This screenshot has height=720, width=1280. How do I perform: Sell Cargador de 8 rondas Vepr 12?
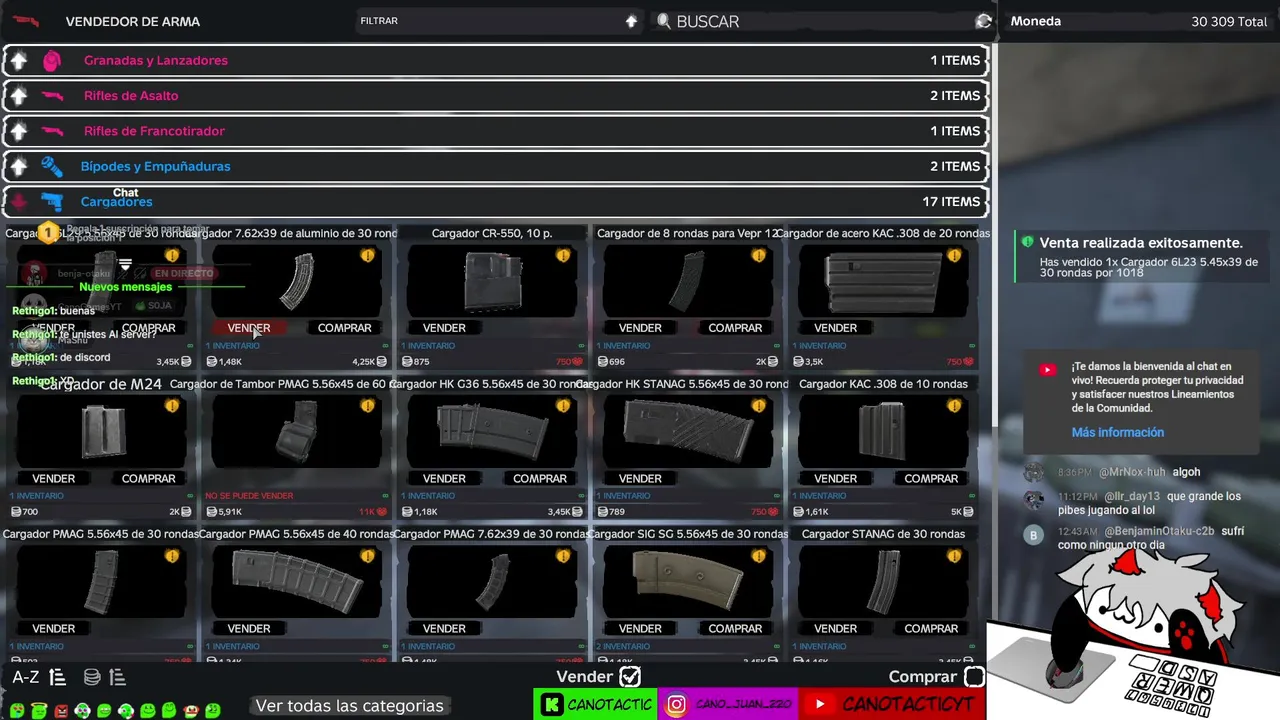click(640, 328)
